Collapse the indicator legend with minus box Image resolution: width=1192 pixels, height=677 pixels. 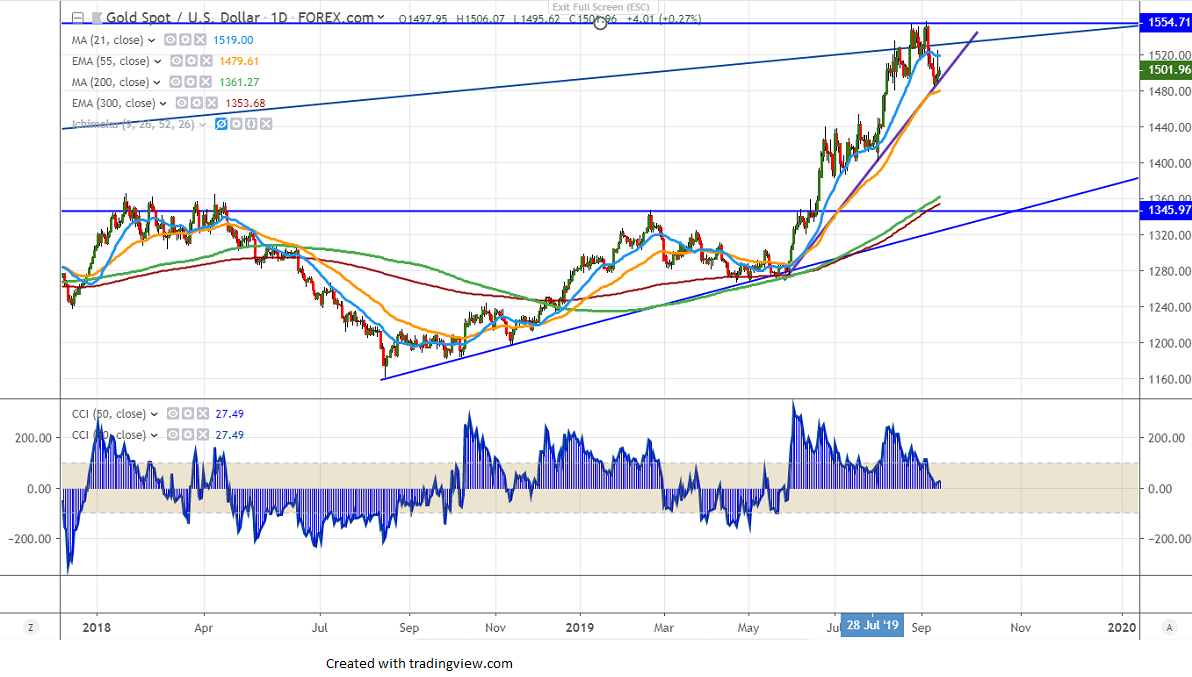pos(76,18)
